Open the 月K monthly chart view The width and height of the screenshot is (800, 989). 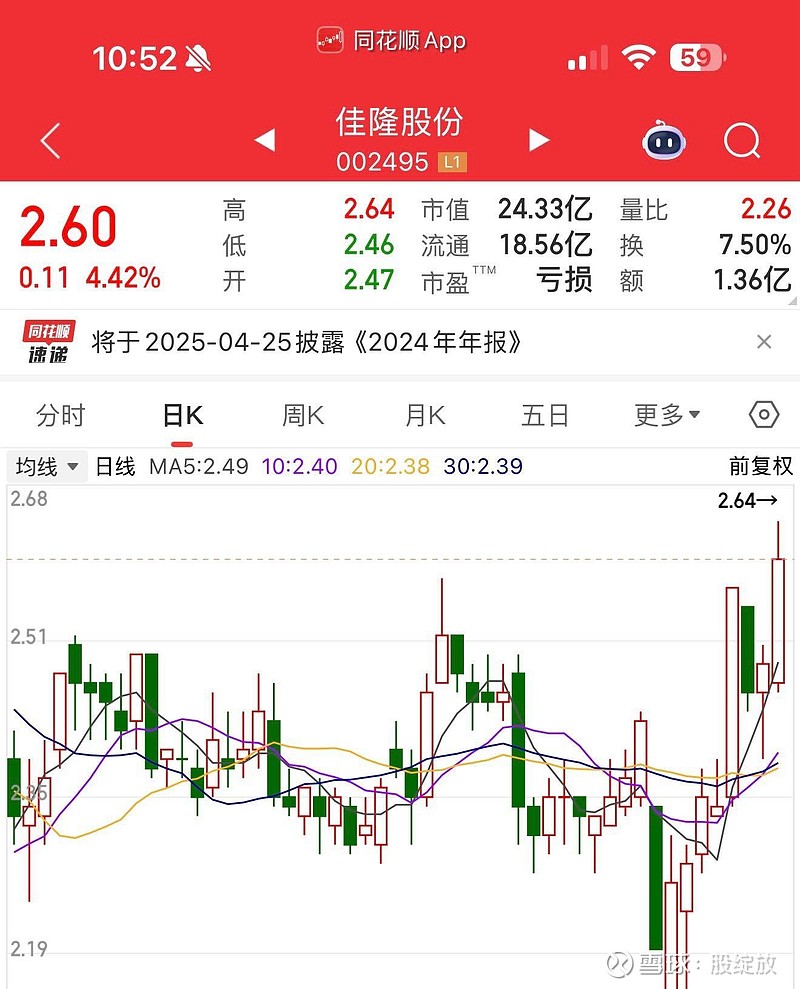423,414
